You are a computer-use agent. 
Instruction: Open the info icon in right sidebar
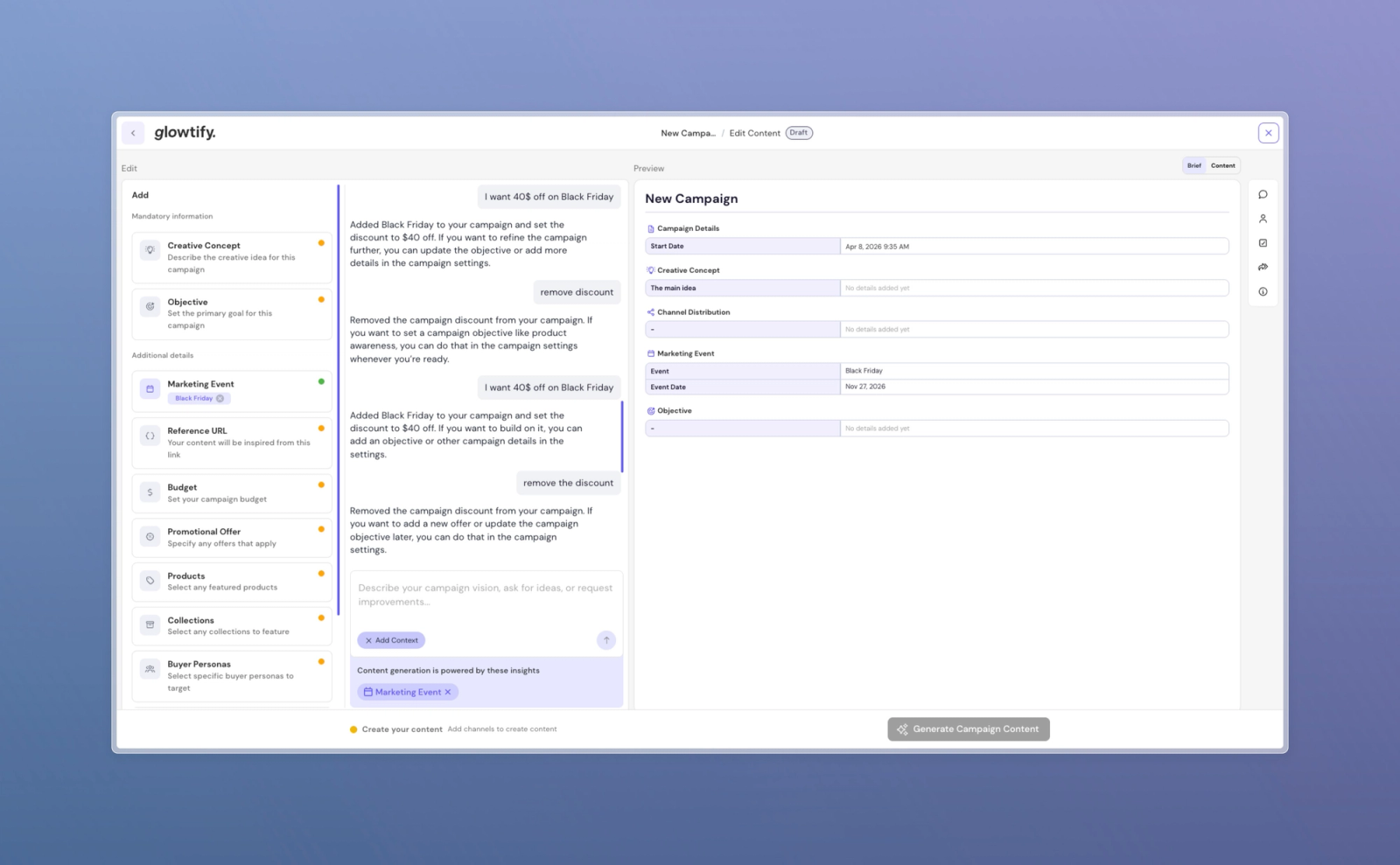pos(1263,292)
